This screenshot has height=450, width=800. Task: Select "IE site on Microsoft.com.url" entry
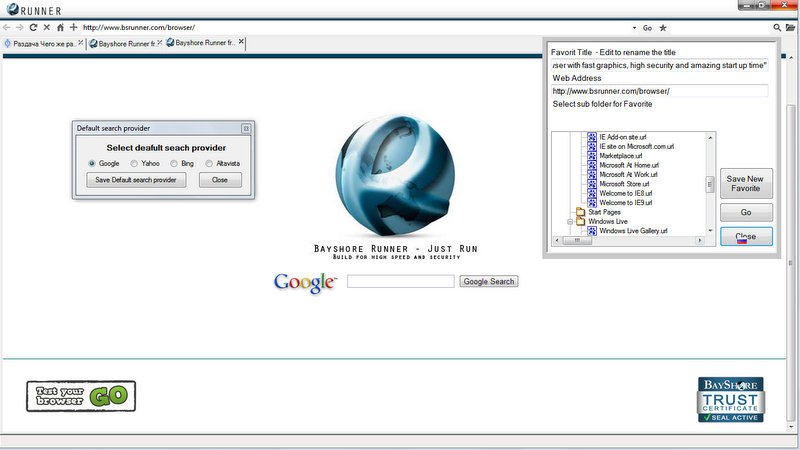[636, 146]
